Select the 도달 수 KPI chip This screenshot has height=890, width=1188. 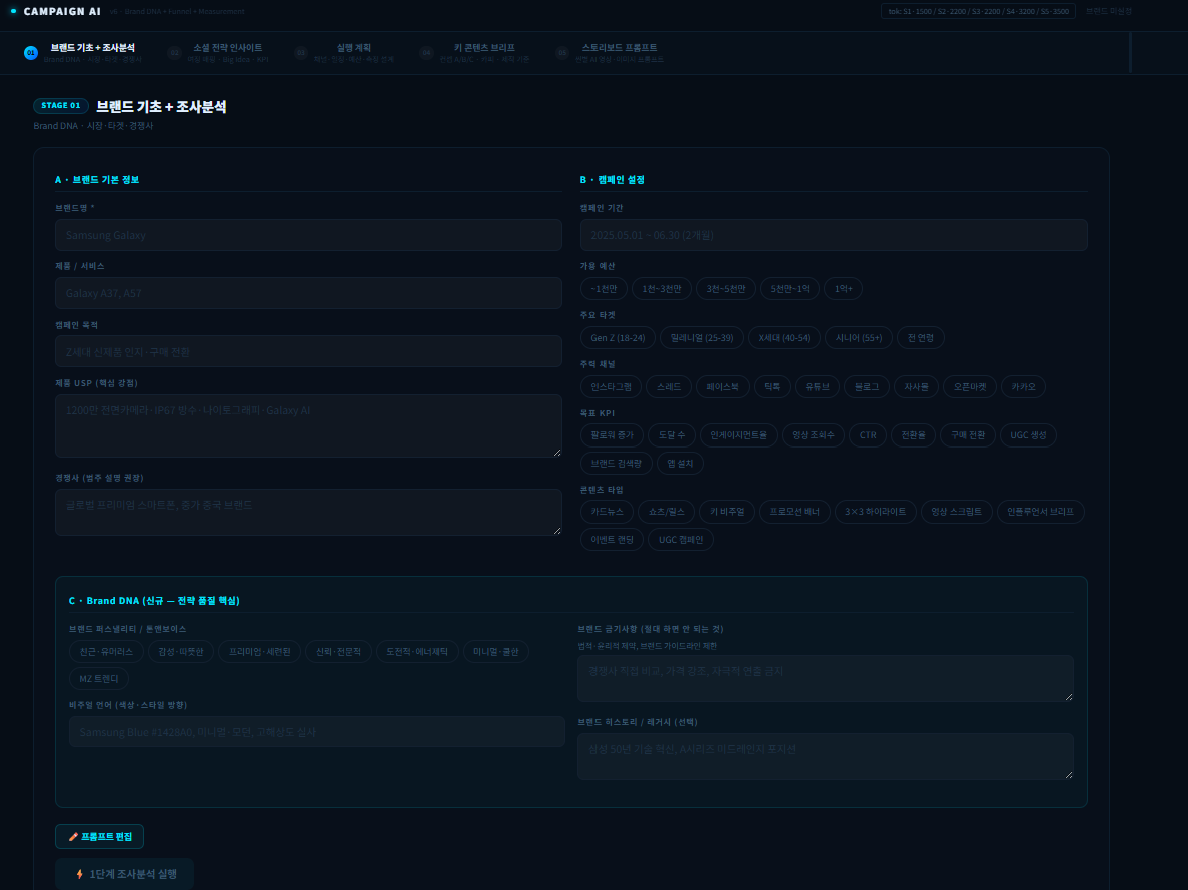click(671, 435)
